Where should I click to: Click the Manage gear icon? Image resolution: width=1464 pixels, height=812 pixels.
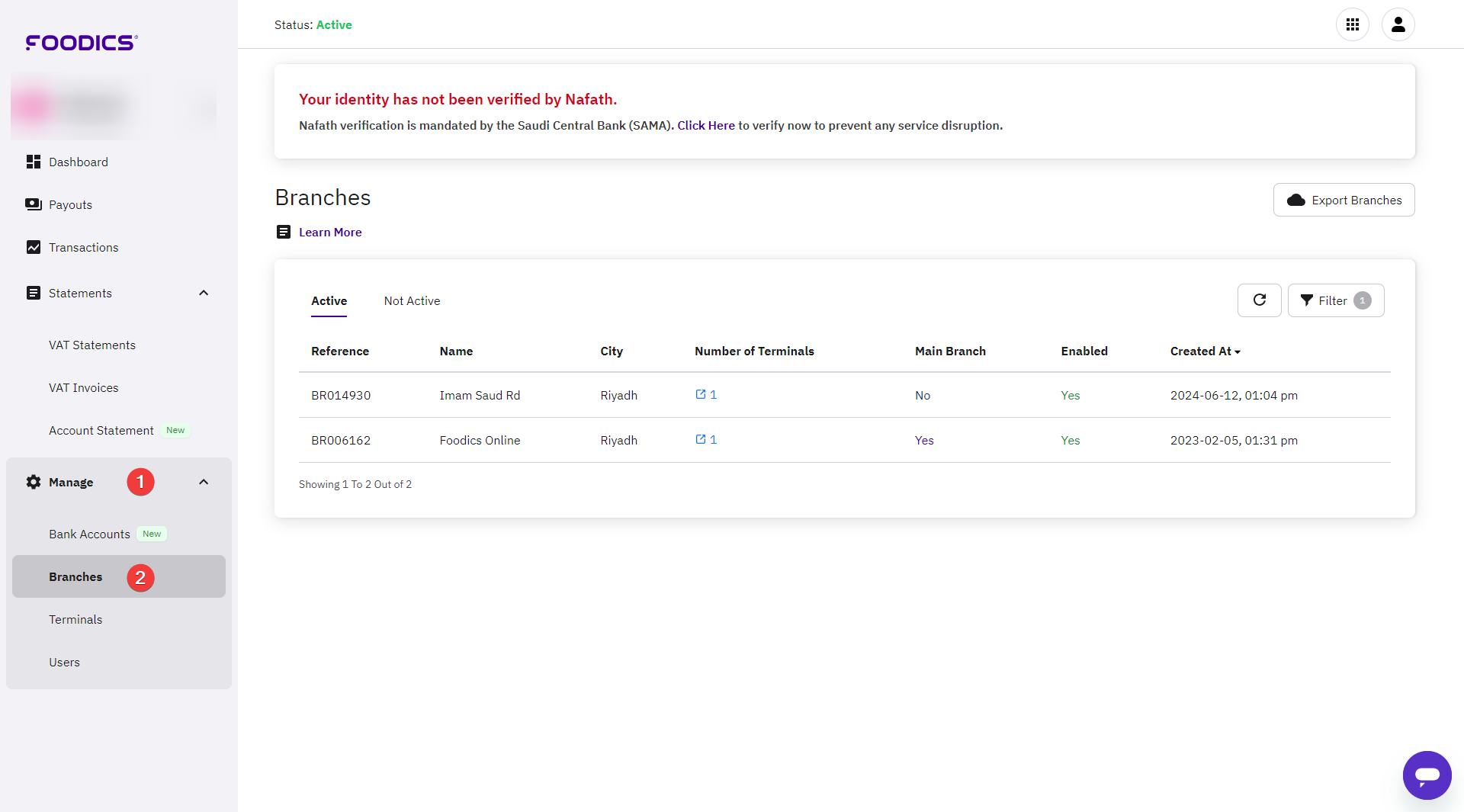(33, 482)
